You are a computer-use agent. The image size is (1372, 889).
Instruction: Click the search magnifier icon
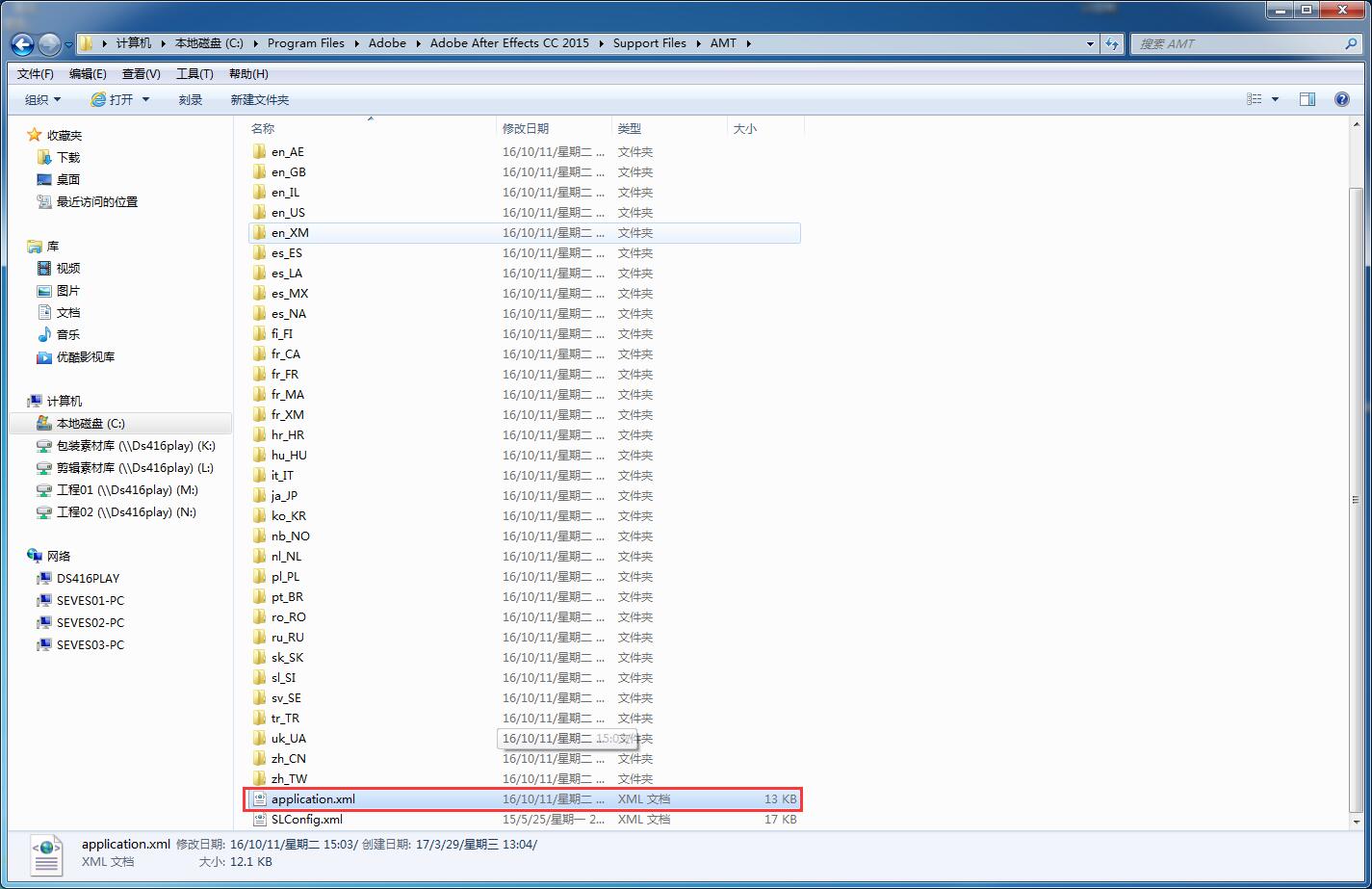pos(1351,43)
